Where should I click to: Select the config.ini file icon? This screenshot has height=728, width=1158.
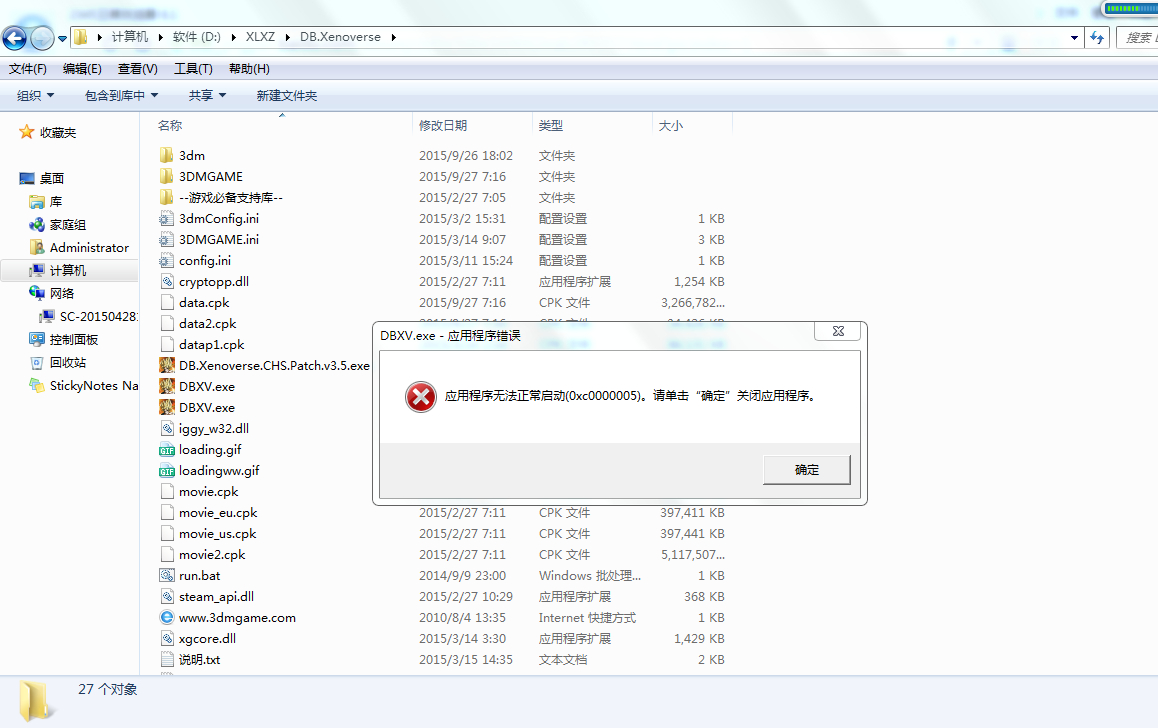click(x=167, y=261)
